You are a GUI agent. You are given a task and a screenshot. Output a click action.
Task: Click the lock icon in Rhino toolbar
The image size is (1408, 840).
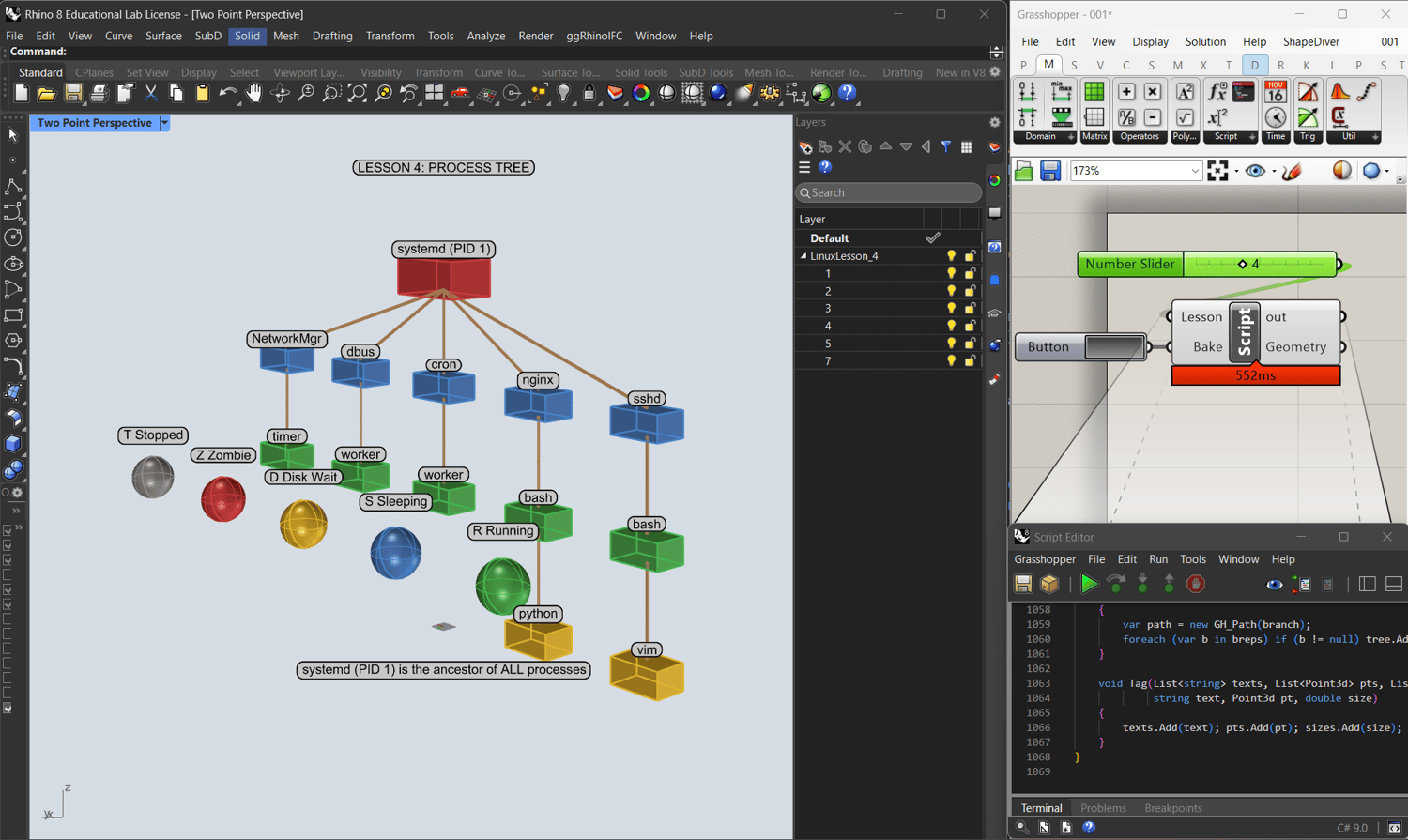click(x=589, y=93)
